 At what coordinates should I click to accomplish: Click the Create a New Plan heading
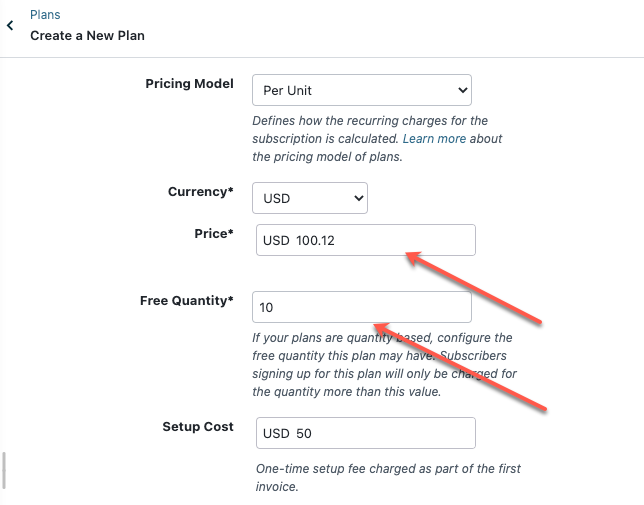(87, 35)
